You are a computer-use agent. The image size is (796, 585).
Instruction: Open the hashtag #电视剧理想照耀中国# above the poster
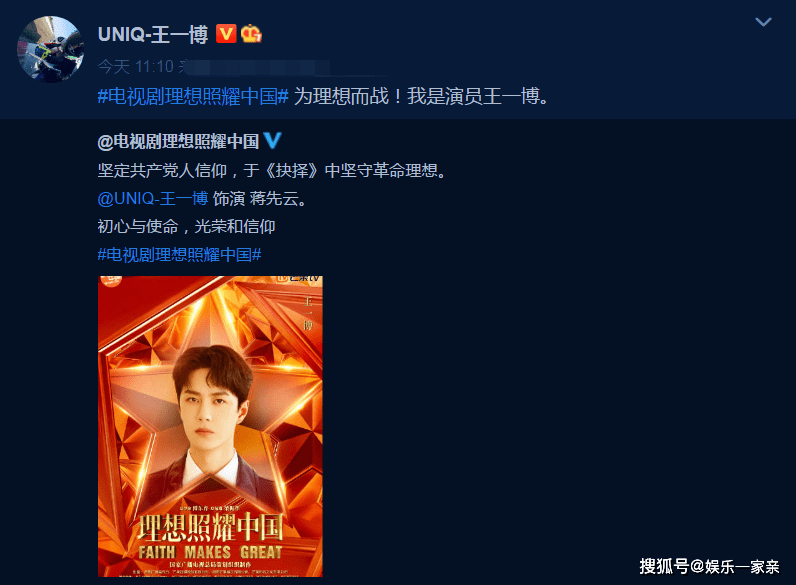pyautogui.click(x=179, y=254)
